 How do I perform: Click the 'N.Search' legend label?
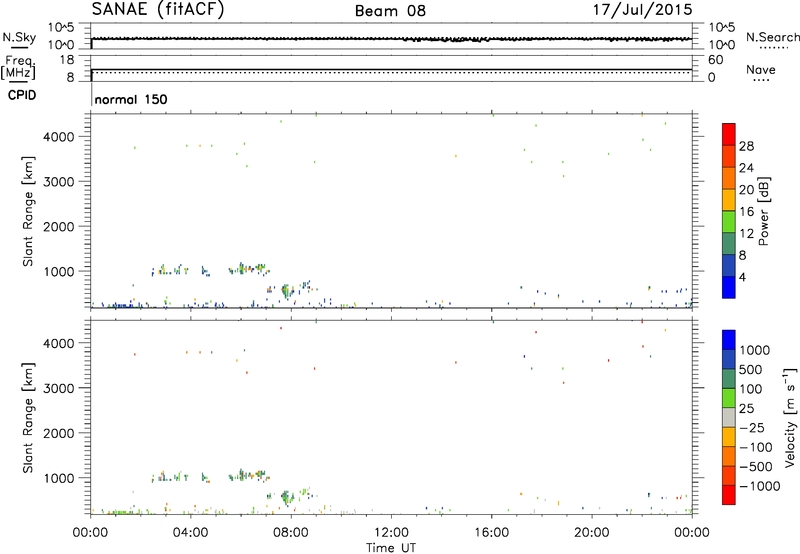(772, 37)
